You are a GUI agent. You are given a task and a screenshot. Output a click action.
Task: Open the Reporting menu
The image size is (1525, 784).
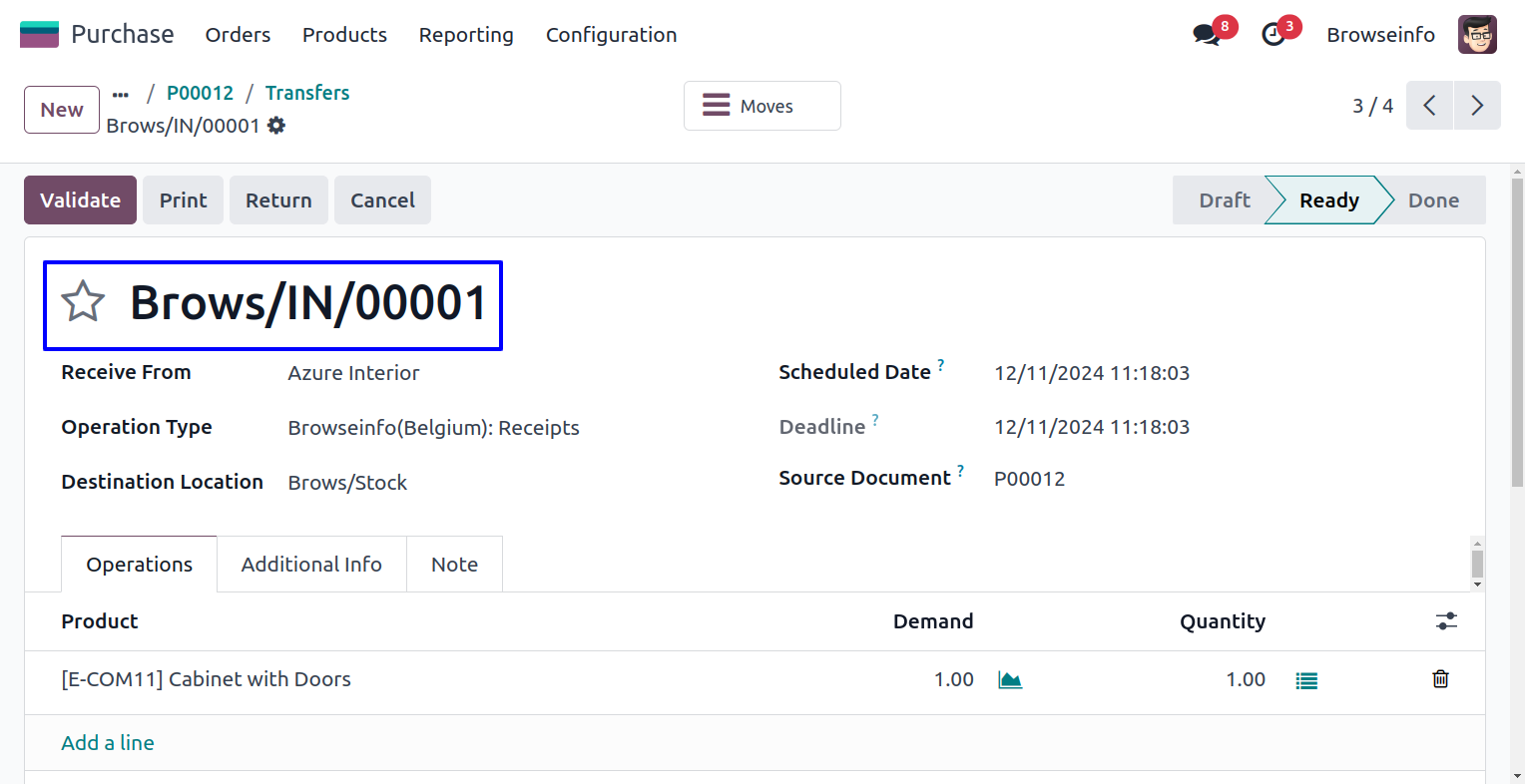tap(466, 35)
